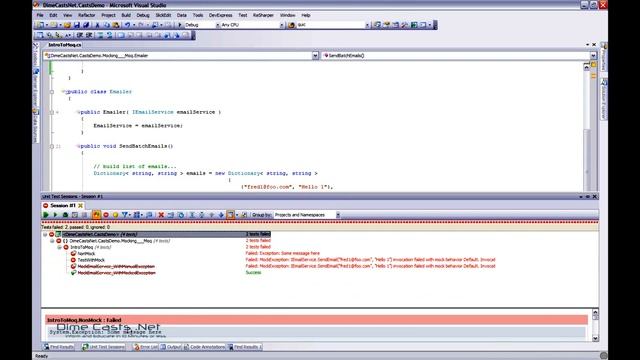Open the Group by Projects and Namespaces dropdown
The height and width of the screenshot is (360, 640).
click(338, 215)
